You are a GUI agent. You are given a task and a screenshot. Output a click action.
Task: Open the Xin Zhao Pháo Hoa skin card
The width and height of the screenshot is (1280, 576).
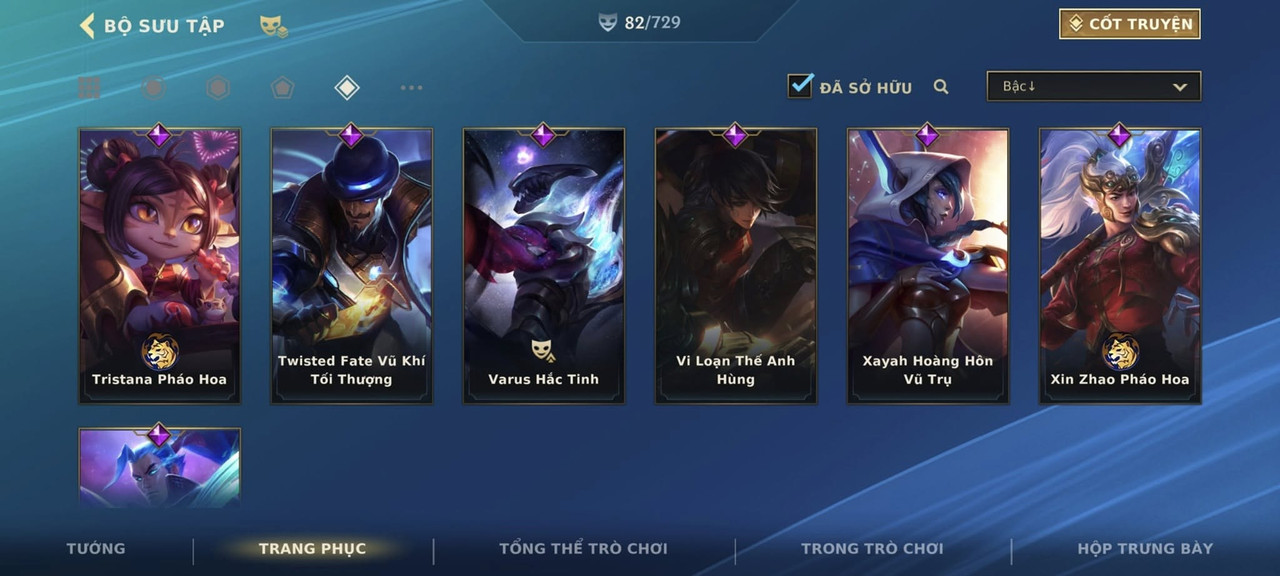1120,266
